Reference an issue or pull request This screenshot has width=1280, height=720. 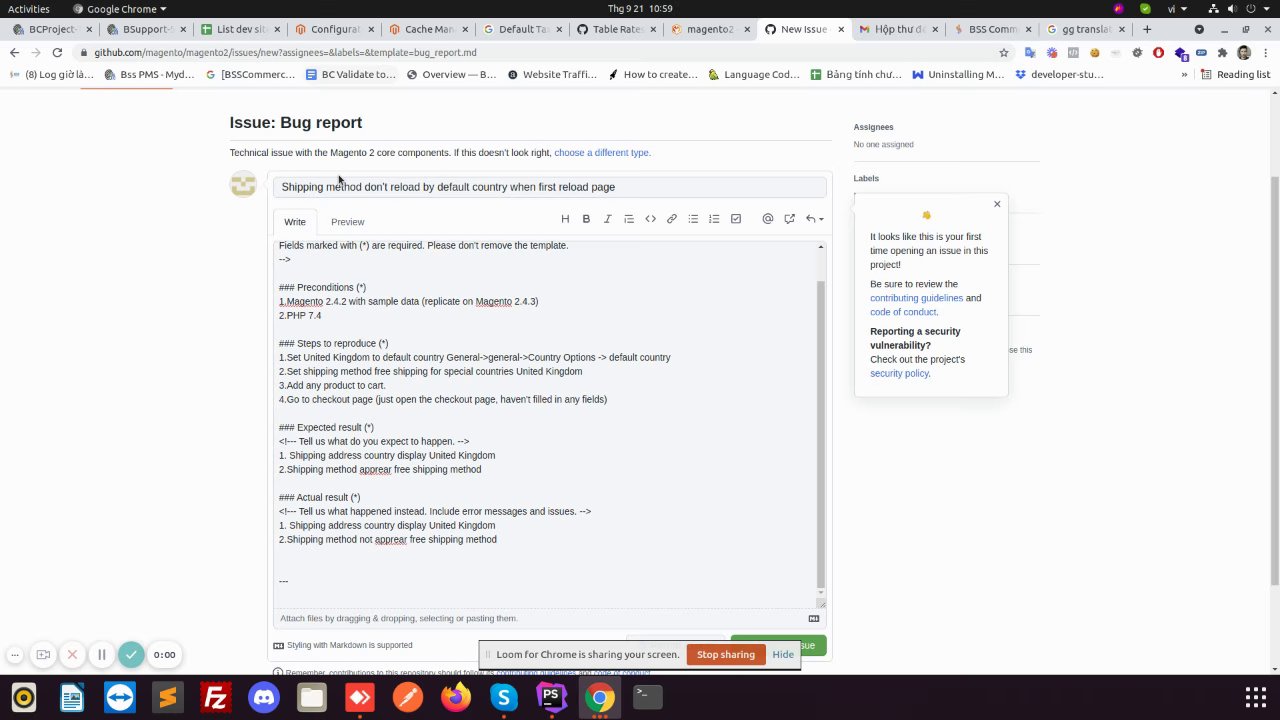pos(789,219)
